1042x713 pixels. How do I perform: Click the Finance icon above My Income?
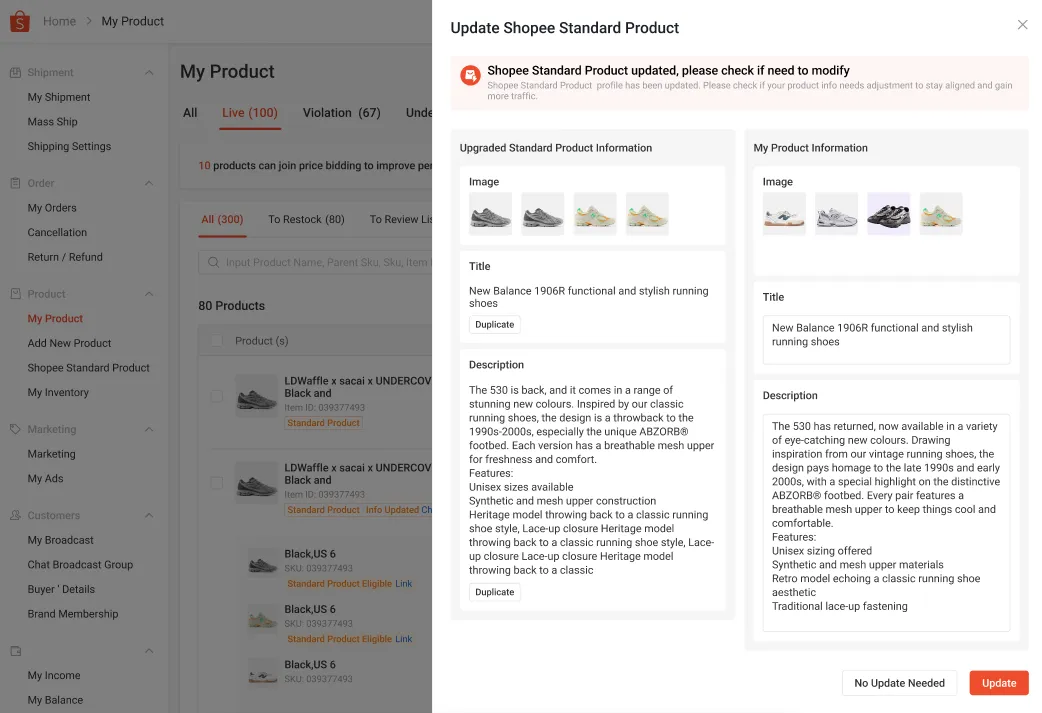coord(14,651)
